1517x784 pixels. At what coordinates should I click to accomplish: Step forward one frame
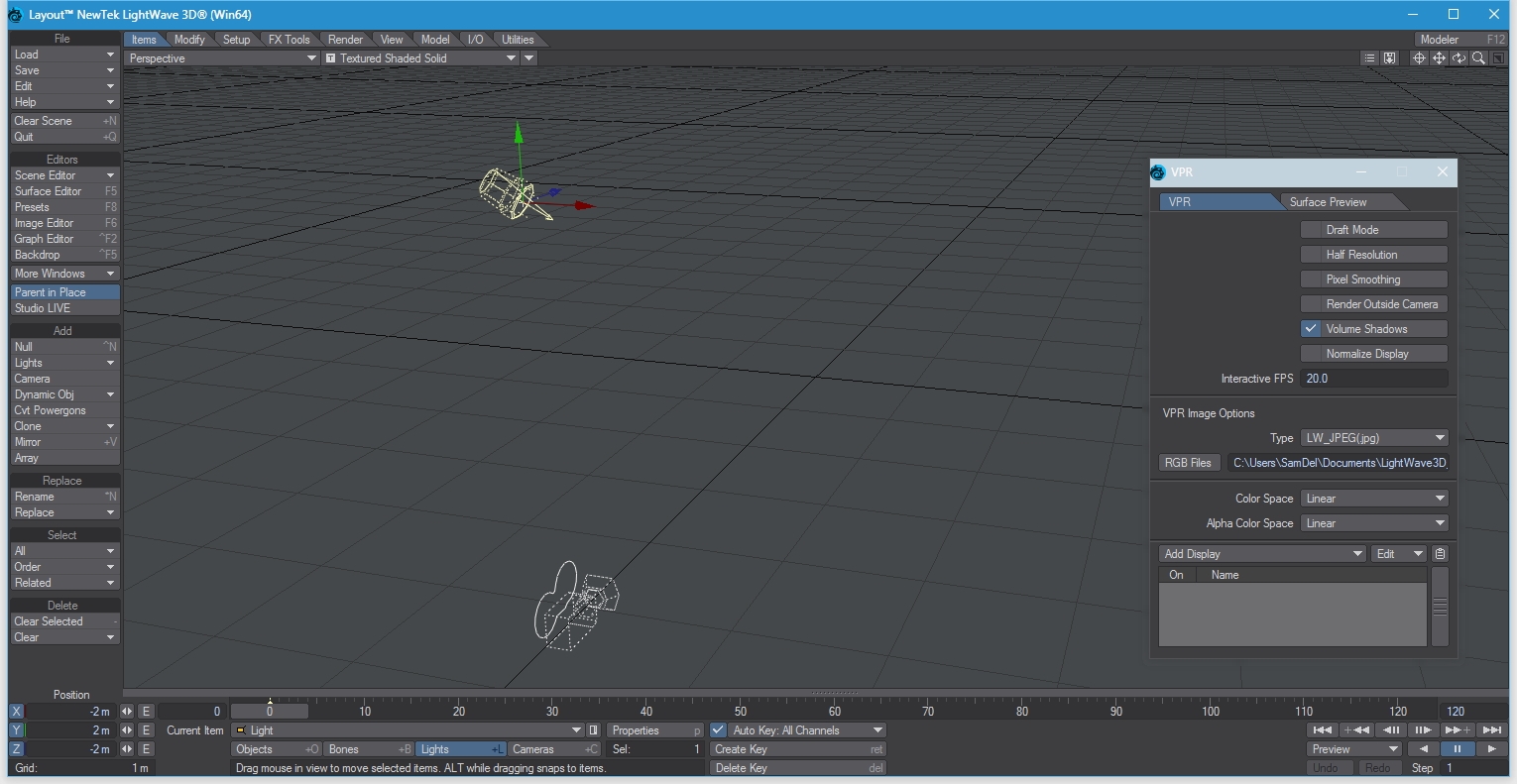tap(1424, 730)
